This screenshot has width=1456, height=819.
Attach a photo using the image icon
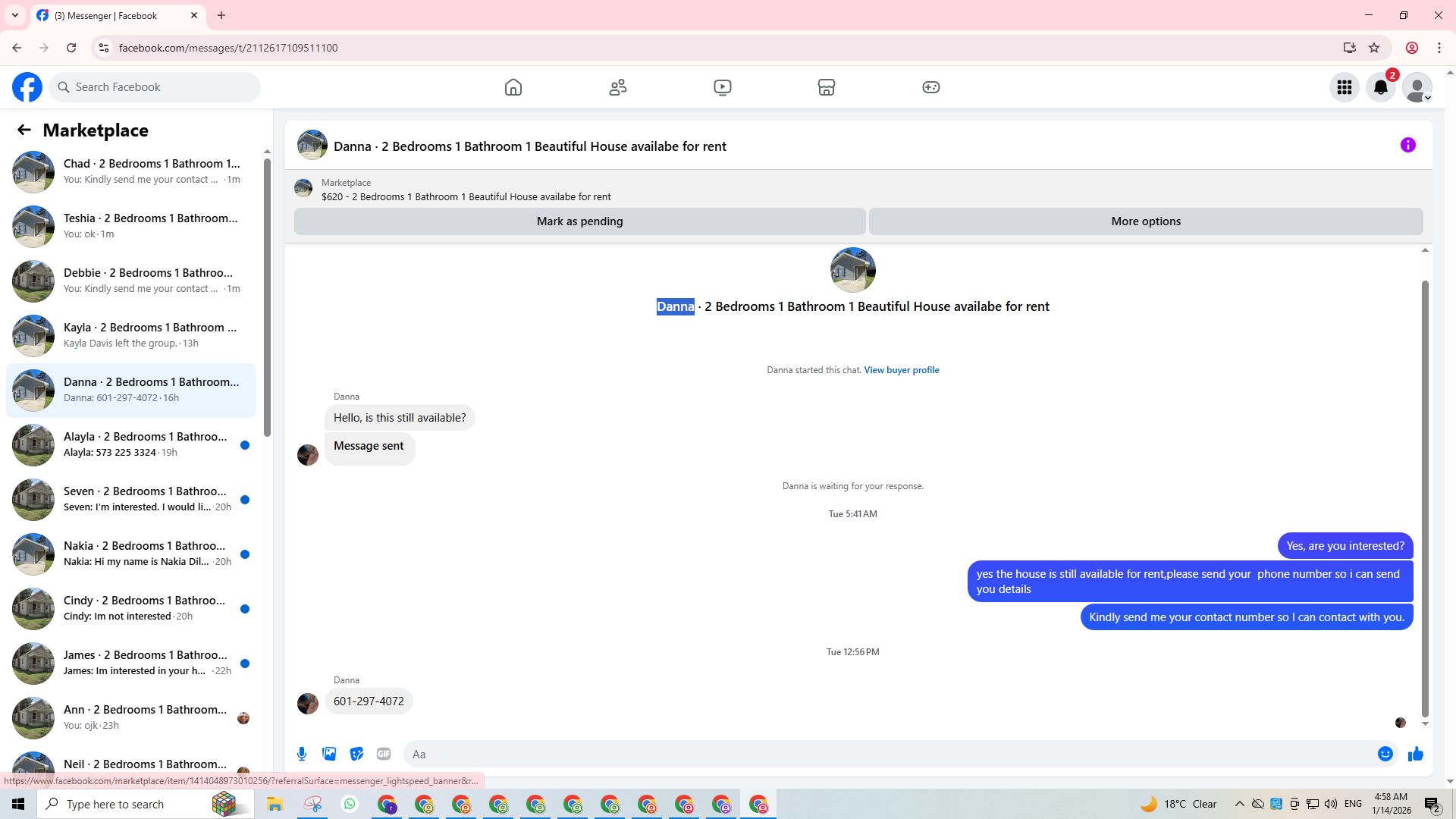[329, 754]
